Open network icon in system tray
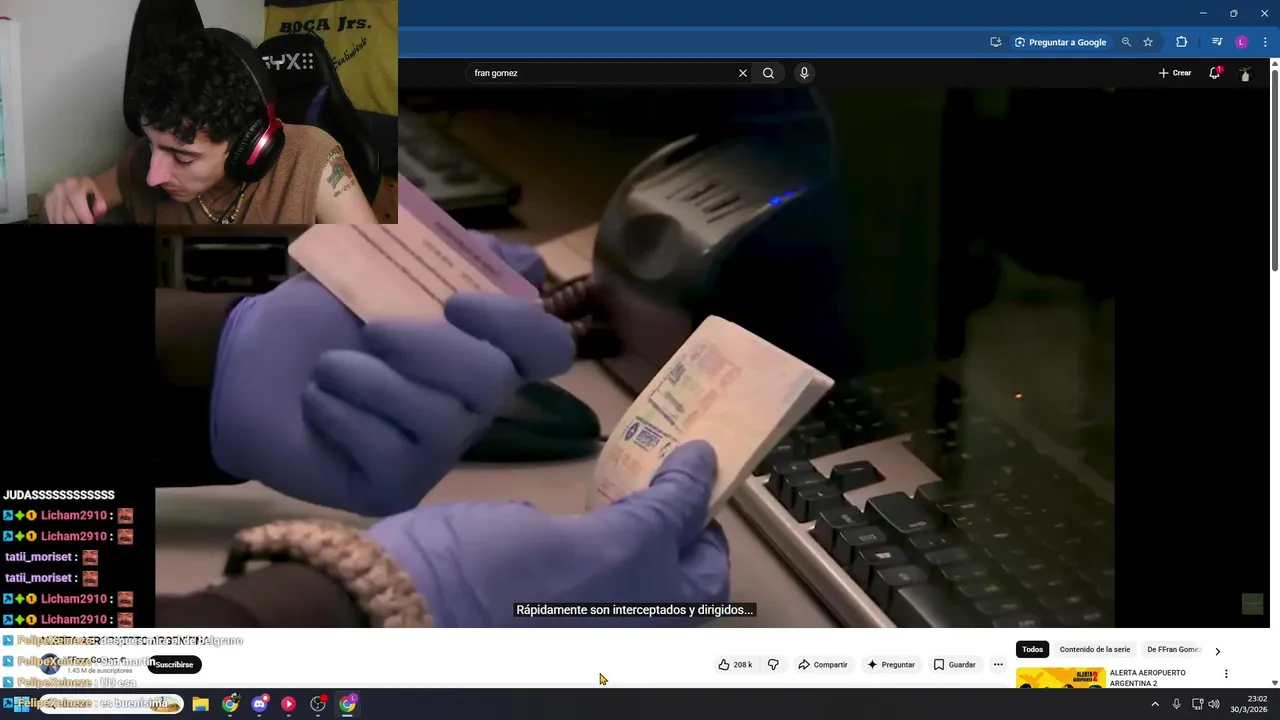The height and width of the screenshot is (720, 1280). 1197,704
